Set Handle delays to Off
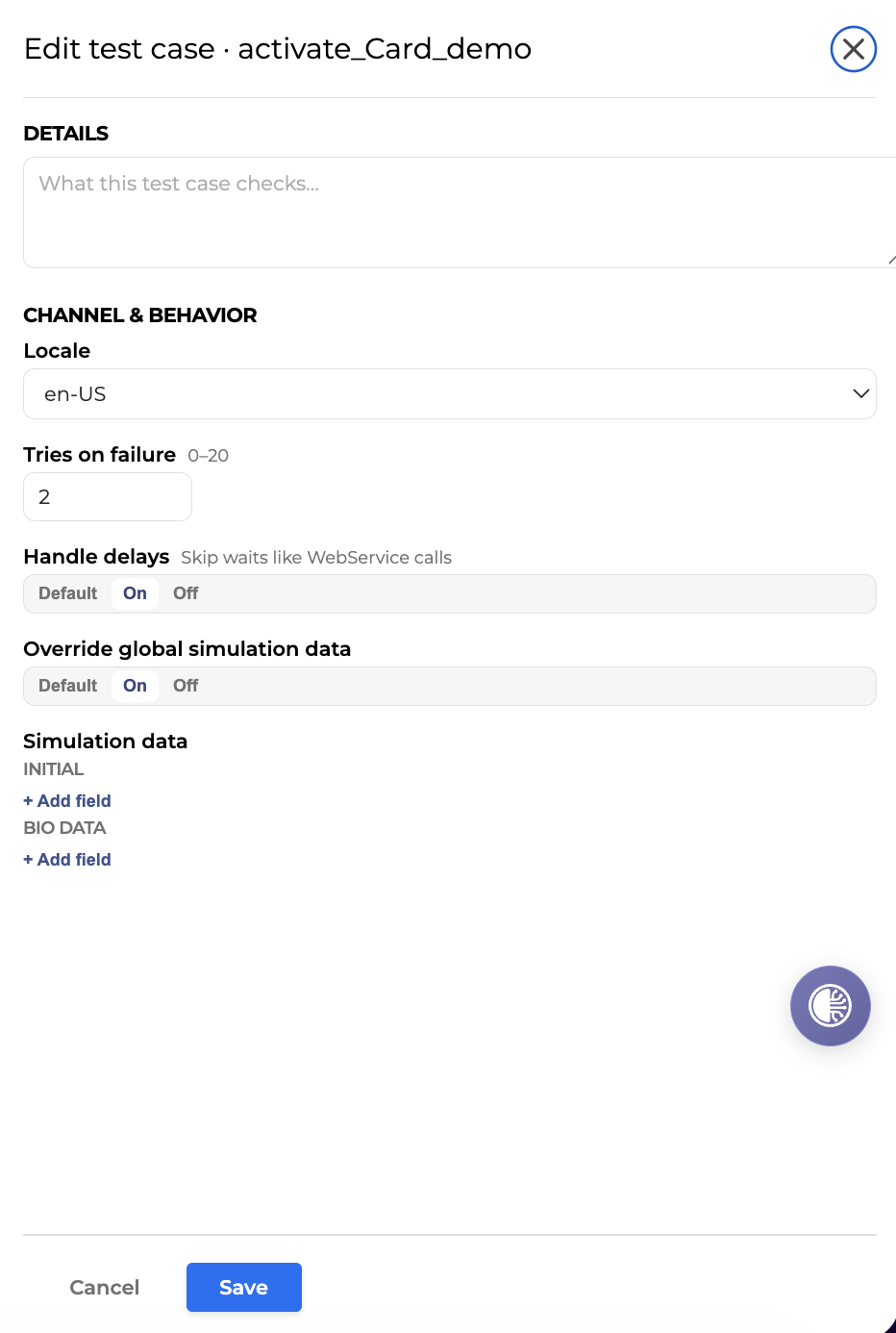 coord(186,593)
